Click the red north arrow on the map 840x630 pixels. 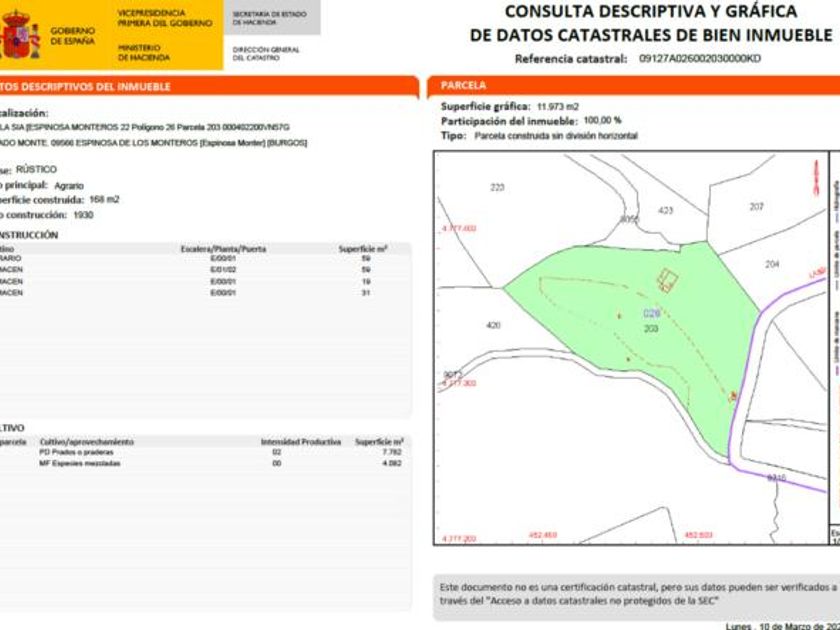point(816,178)
